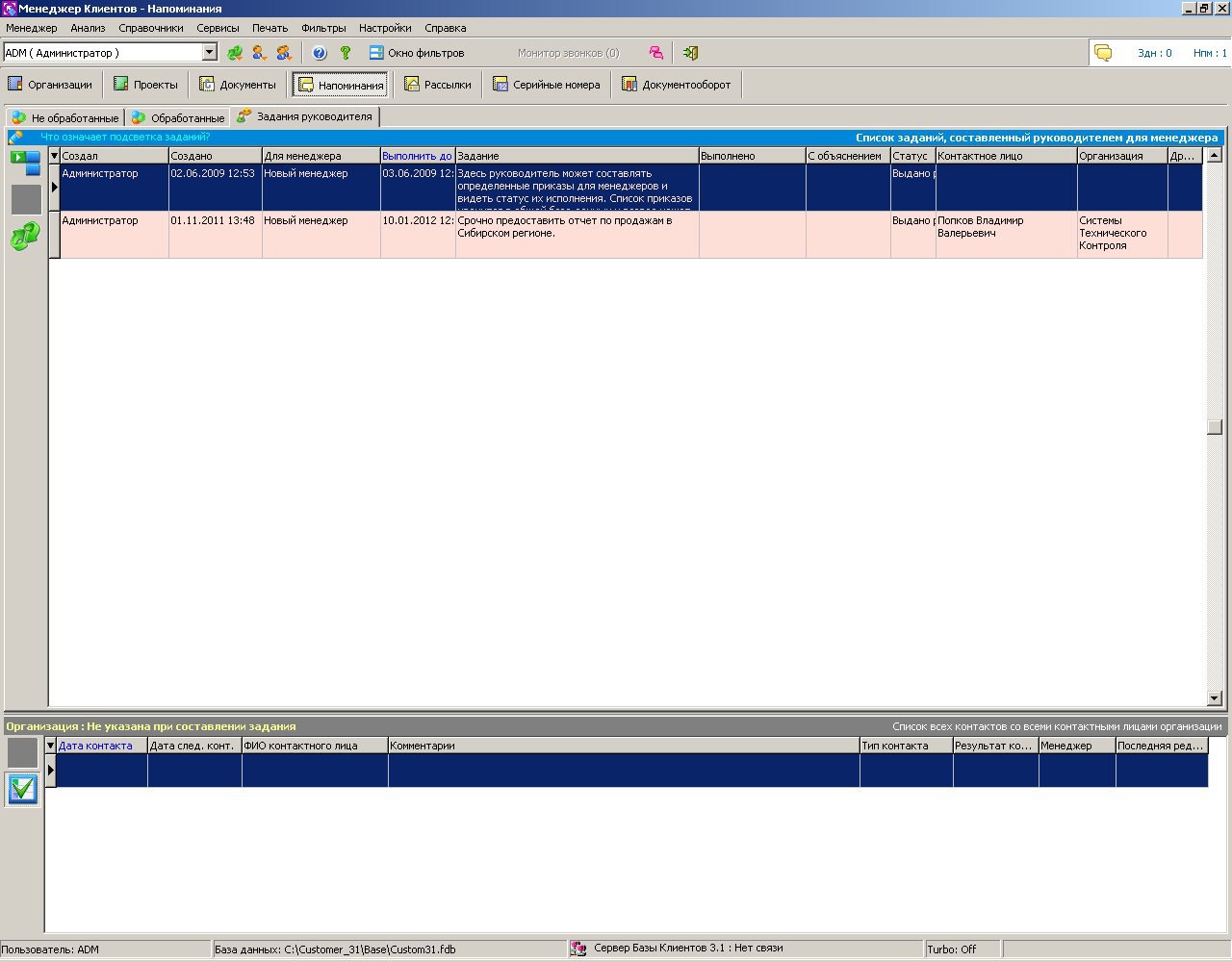Viewport: 1232px width, 962px height.
Task: Click 'Что означает подсветка заданий?' link
Action: point(125,137)
